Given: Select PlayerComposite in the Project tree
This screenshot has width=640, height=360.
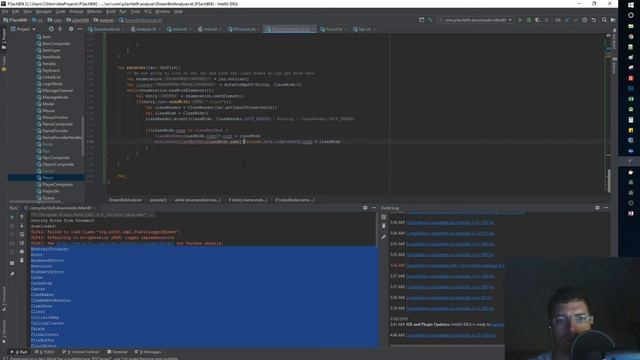Looking at the screenshot, I should (58, 184).
